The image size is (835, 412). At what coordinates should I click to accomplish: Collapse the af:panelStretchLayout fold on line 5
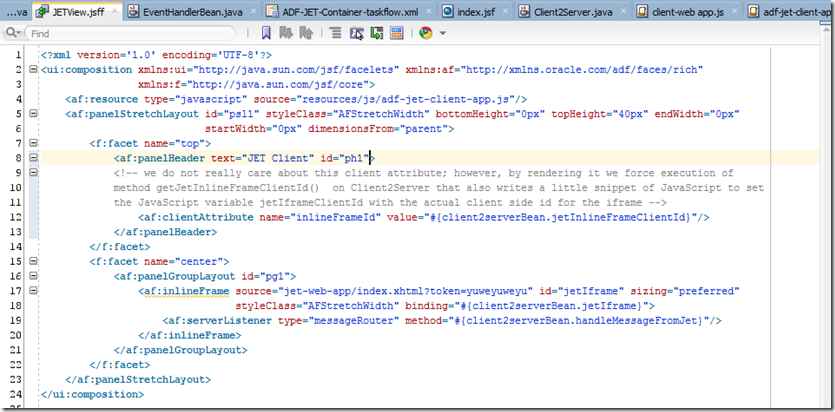coord(33,114)
